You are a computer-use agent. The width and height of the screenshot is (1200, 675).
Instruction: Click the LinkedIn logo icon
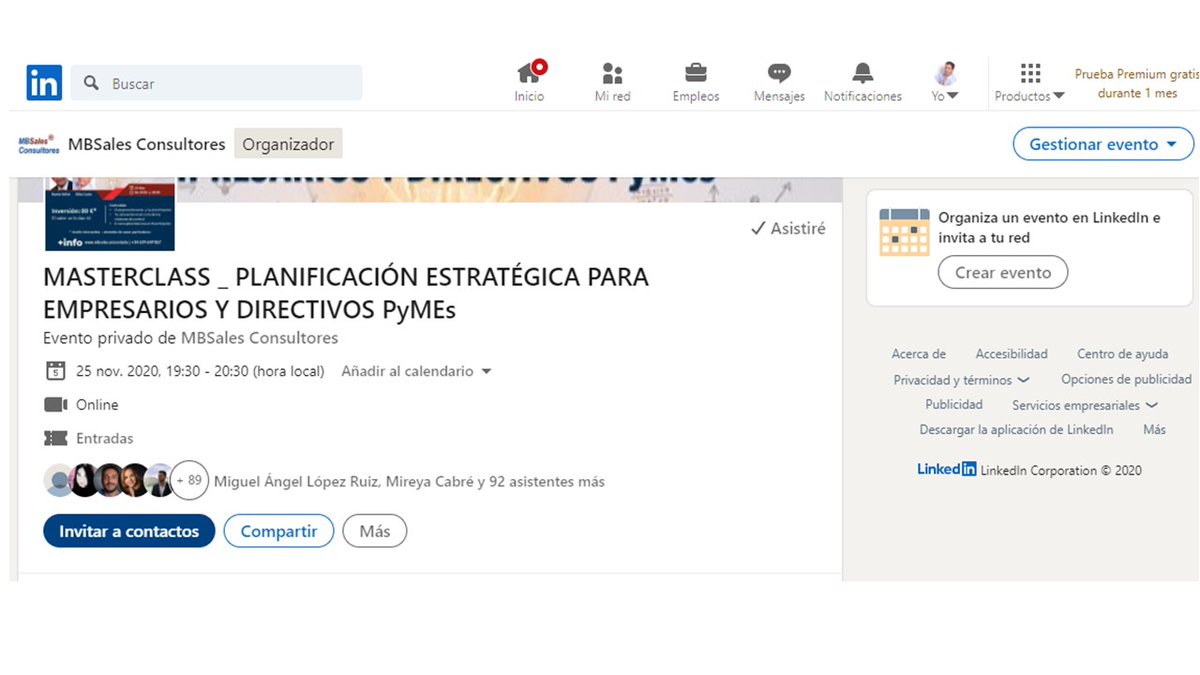tap(44, 83)
